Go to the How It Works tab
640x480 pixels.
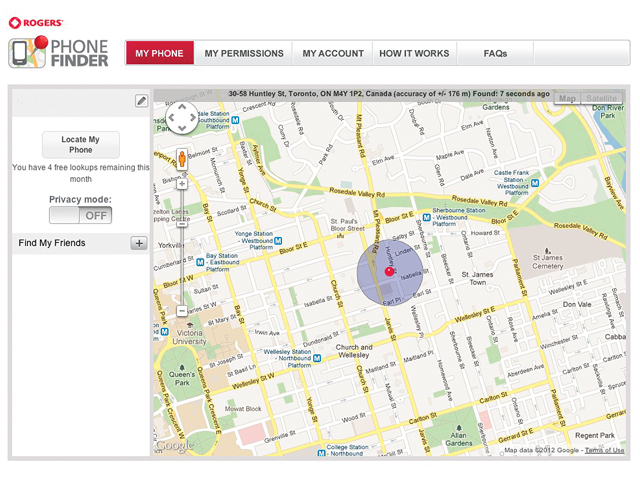[414, 53]
